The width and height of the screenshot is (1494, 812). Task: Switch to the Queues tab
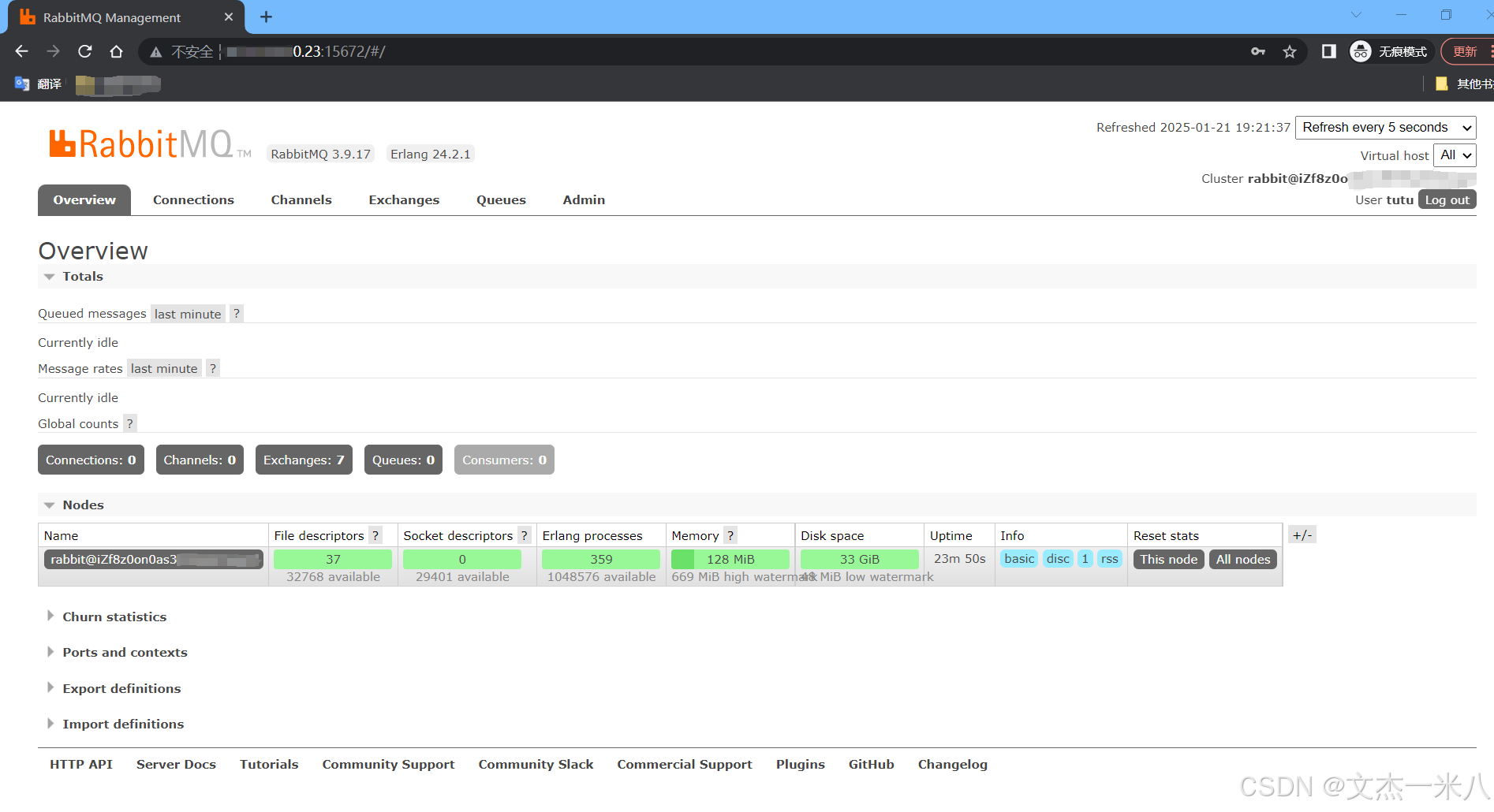(501, 199)
